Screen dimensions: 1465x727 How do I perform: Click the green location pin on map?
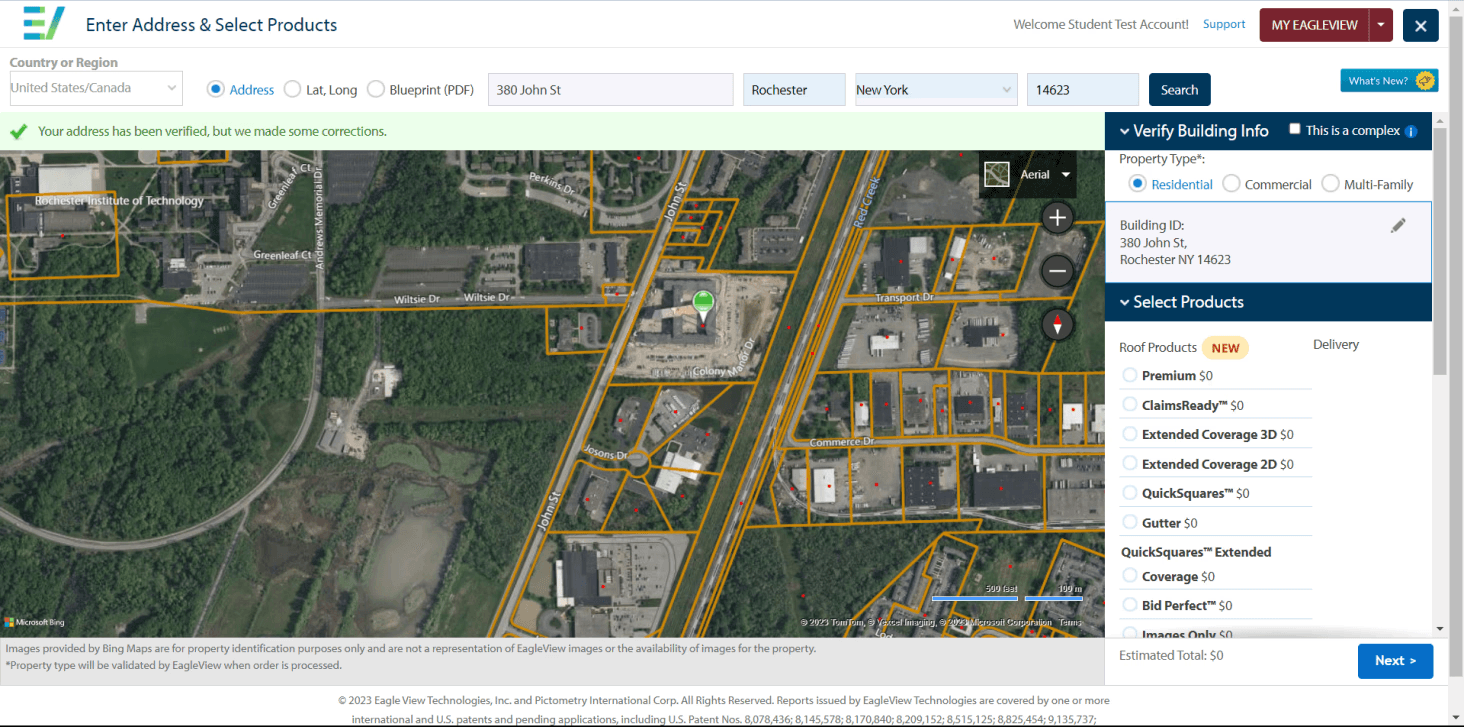[x=704, y=305]
